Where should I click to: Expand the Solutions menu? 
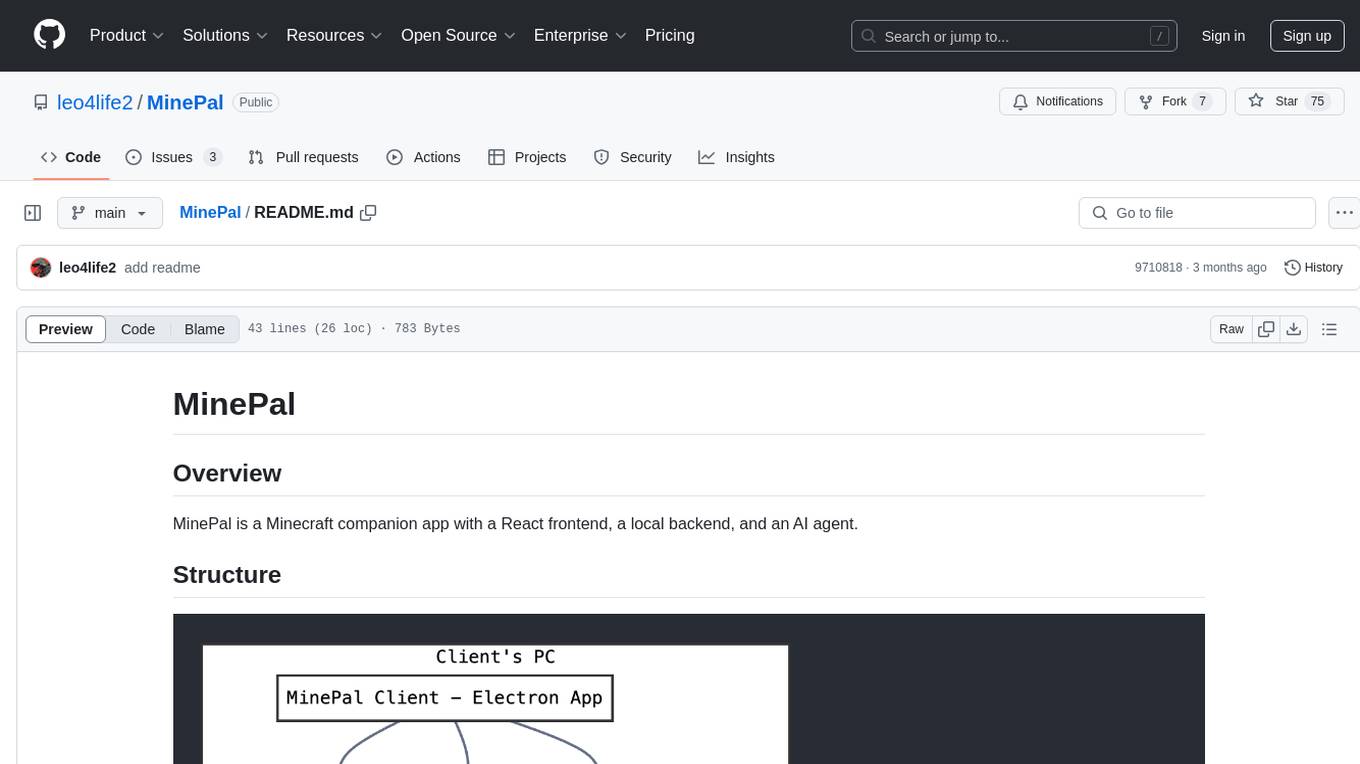(225, 35)
